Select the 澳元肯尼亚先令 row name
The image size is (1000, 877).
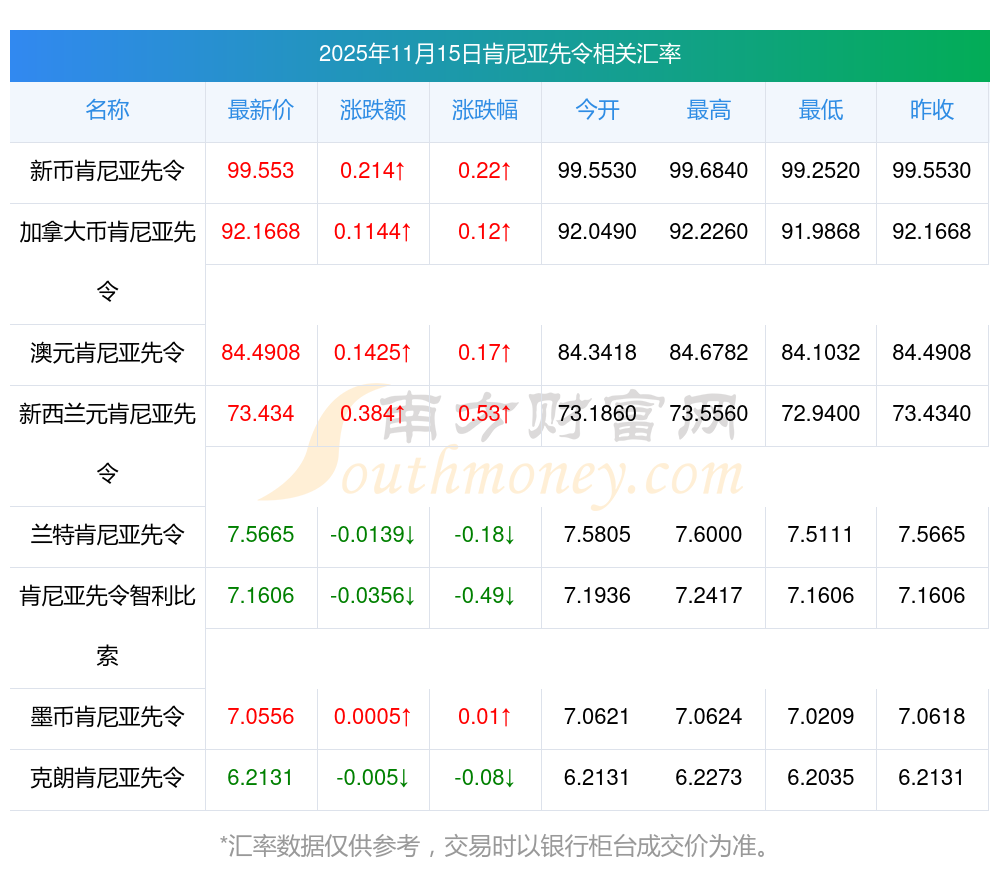(x=107, y=353)
